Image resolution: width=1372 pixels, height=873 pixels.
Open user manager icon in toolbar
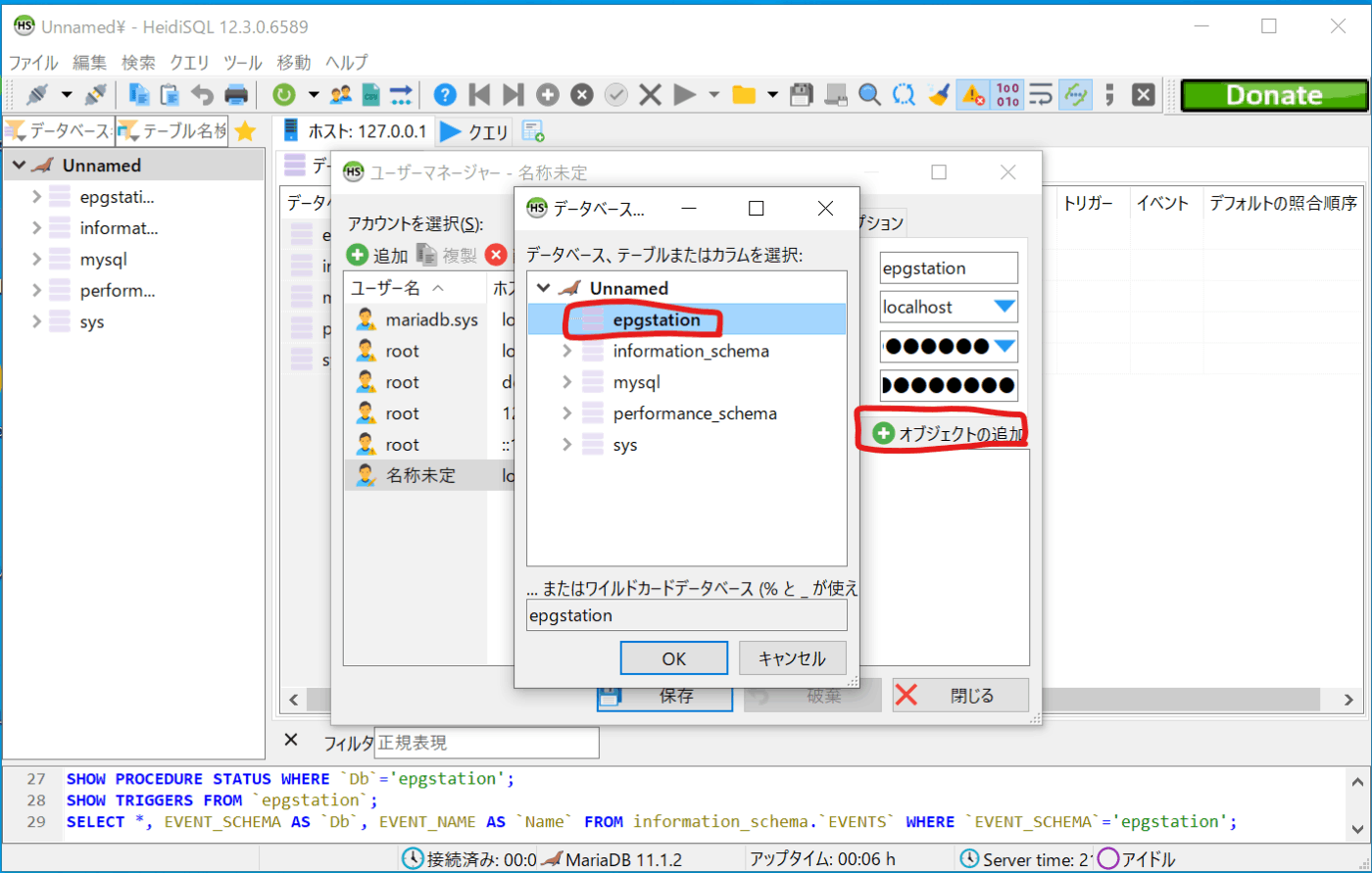[341, 95]
